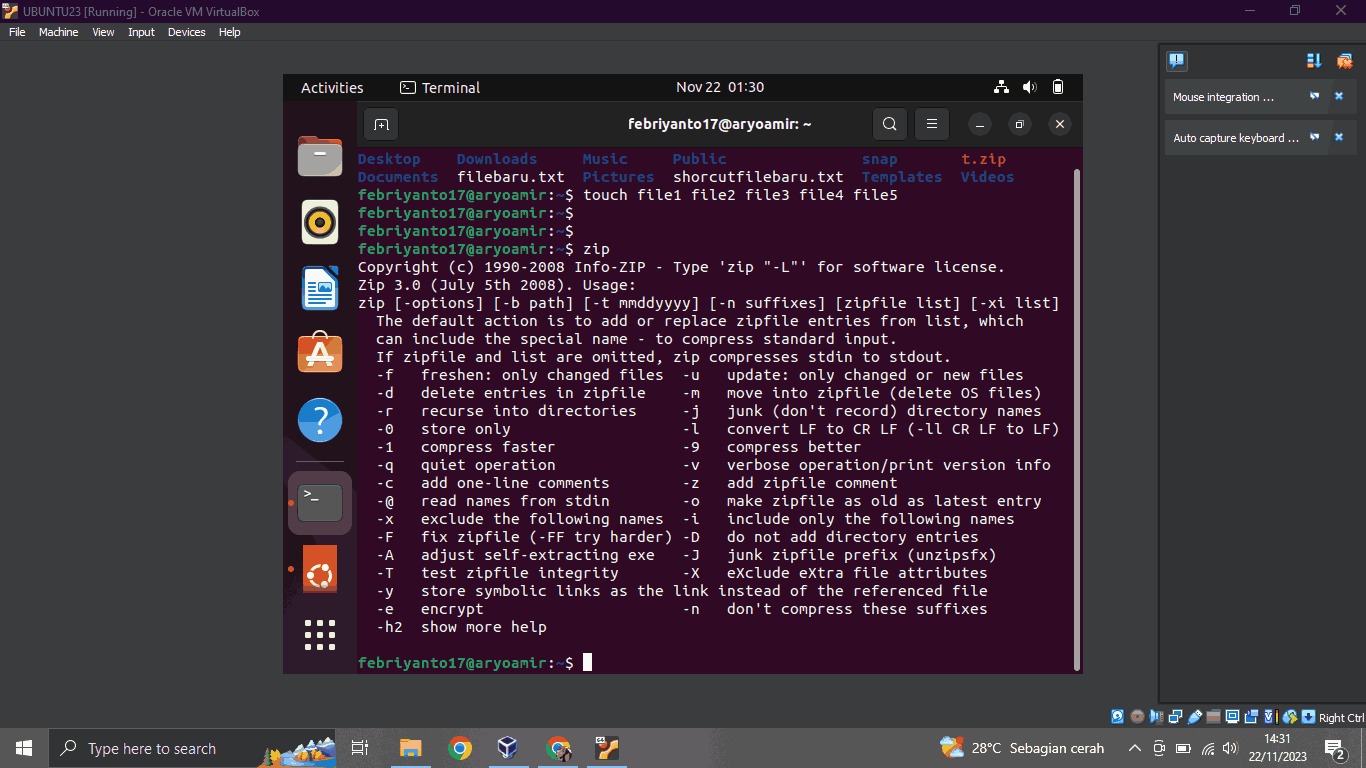This screenshot has height=768, width=1366.
Task: Show Applications grid in Ubuntu dock
Action: pos(320,635)
